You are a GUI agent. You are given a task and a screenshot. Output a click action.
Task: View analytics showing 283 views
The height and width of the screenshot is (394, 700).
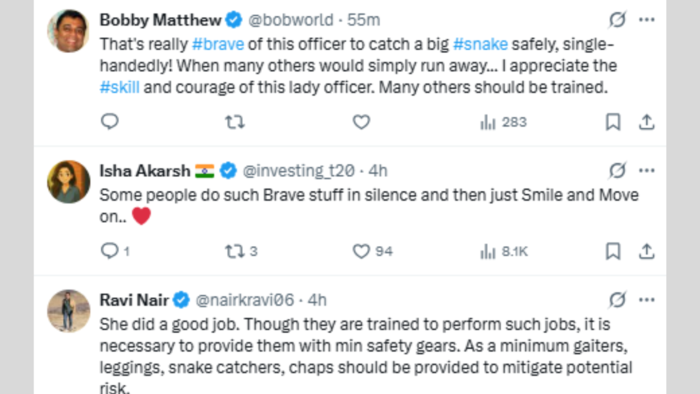point(503,122)
